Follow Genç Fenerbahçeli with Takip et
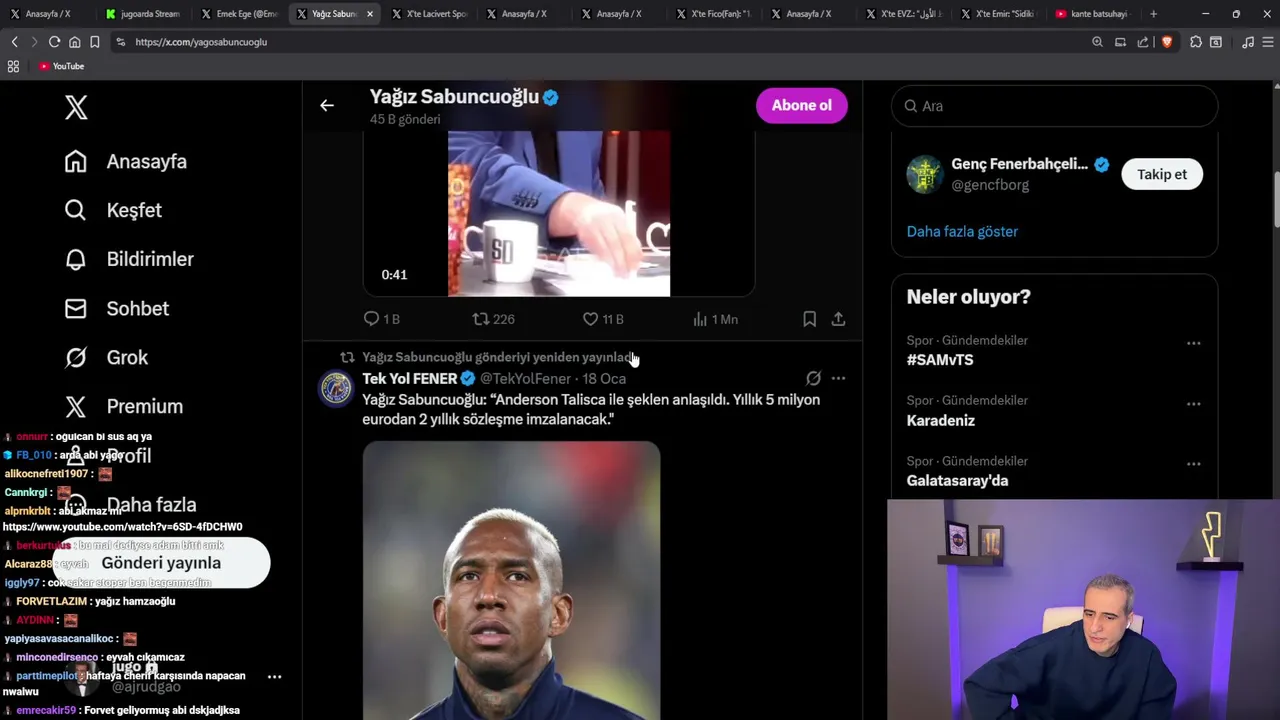This screenshot has width=1280, height=720. (x=1161, y=174)
